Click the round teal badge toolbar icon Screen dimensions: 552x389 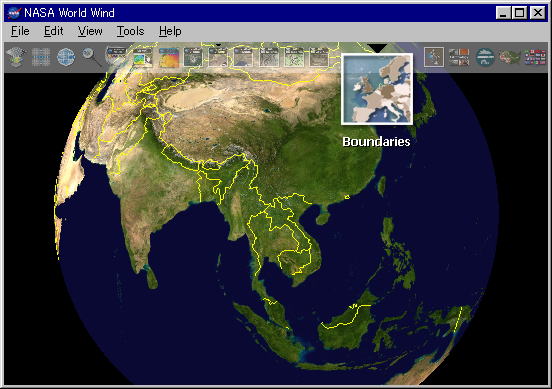click(x=484, y=57)
